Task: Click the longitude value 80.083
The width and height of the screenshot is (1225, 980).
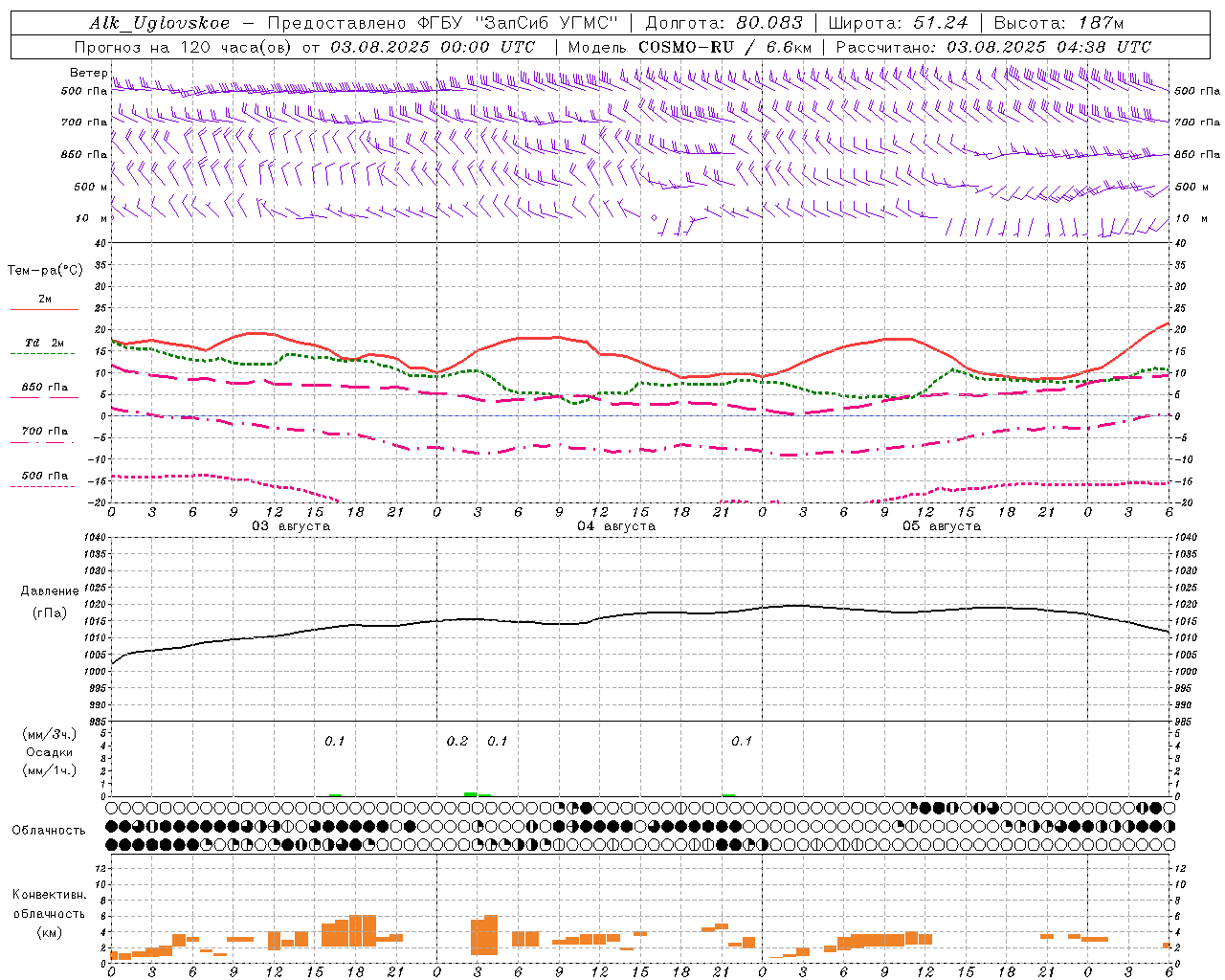Action: [x=768, y=23]
